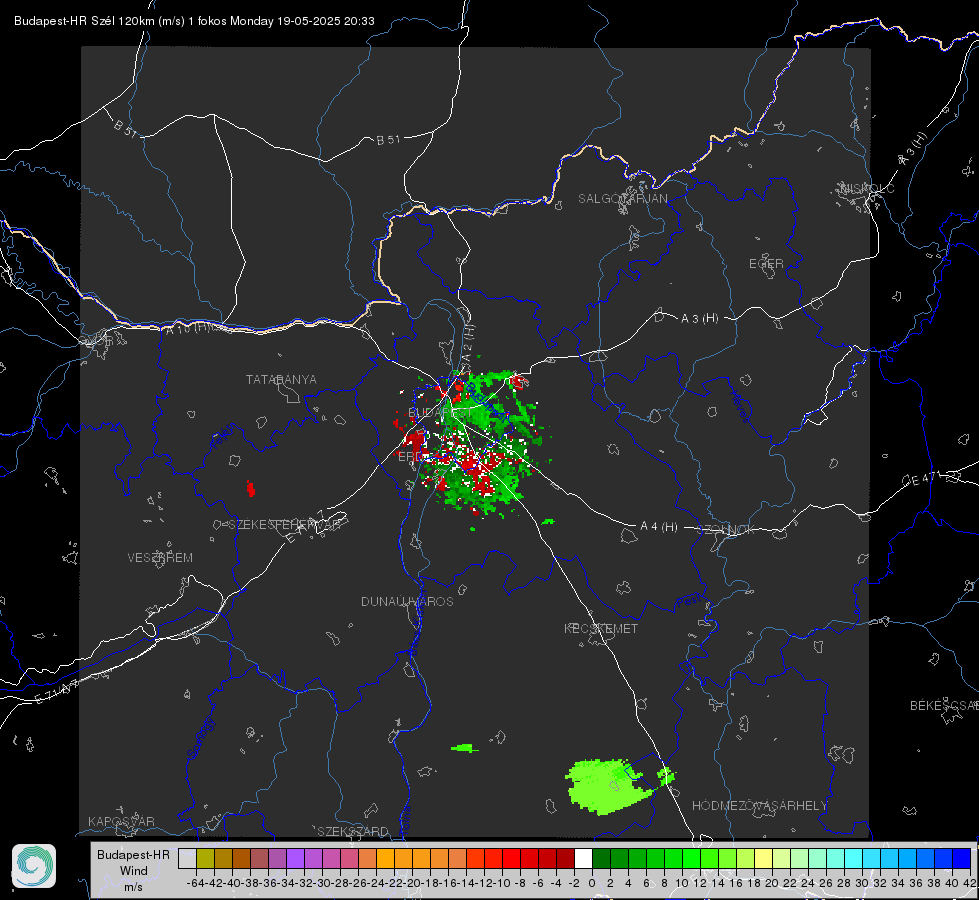Click the small red echo west of Érd

point(250,488)
